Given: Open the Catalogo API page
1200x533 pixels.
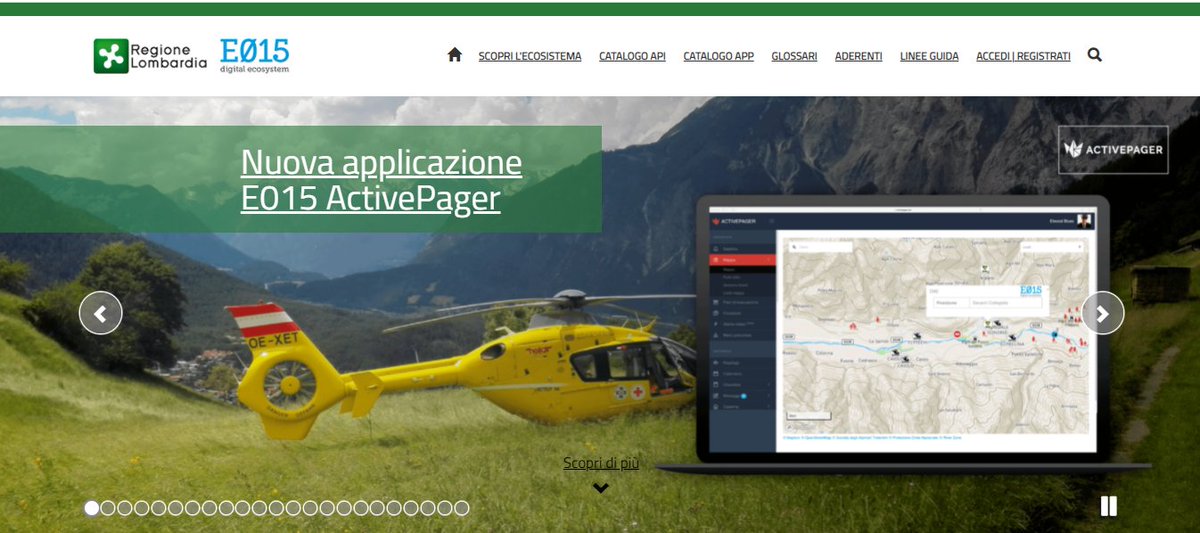Looking at the screenshot, I should click(x=632, y=56).
